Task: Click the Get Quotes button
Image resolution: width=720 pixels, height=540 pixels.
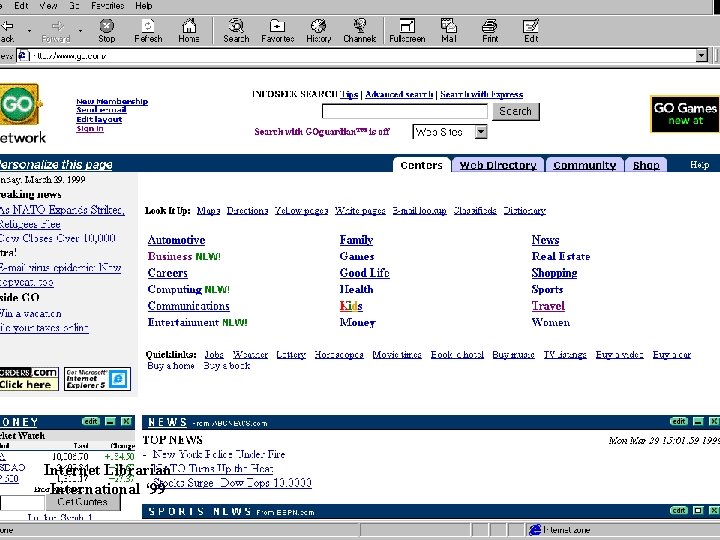Action: (x=83, y=501)
